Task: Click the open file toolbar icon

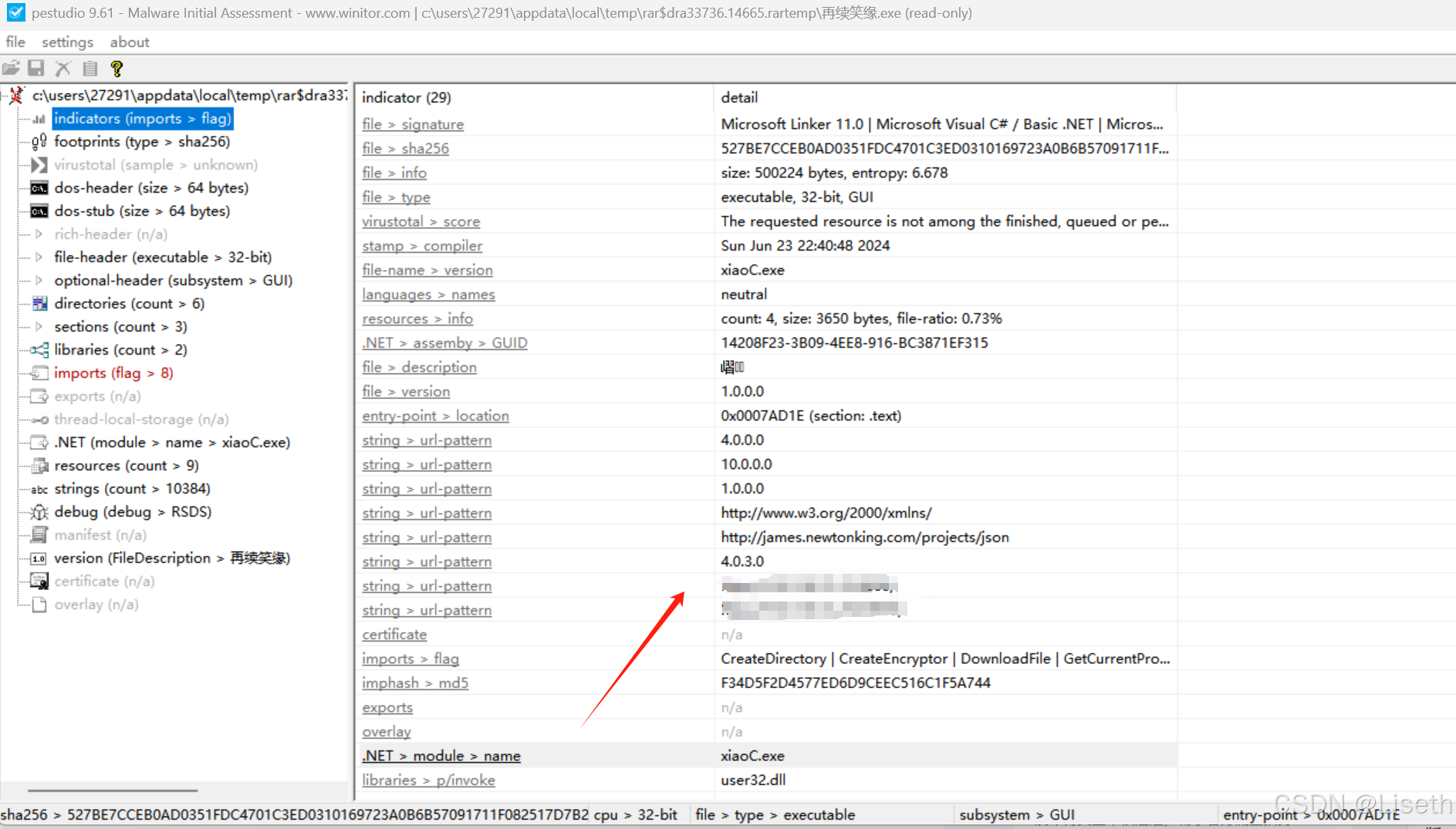Action: pyautogui.click(x=12, y=68)
